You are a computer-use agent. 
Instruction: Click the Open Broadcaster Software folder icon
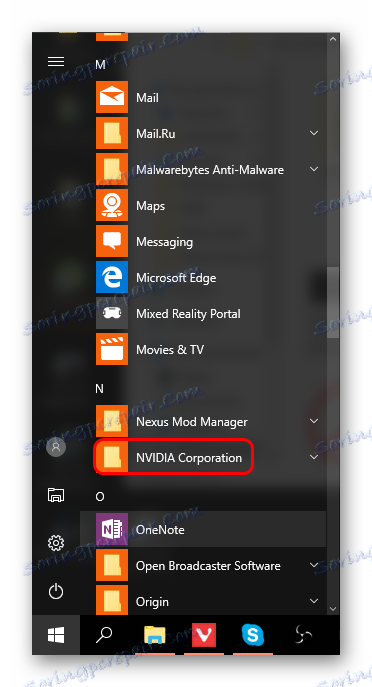pos(112,565)
